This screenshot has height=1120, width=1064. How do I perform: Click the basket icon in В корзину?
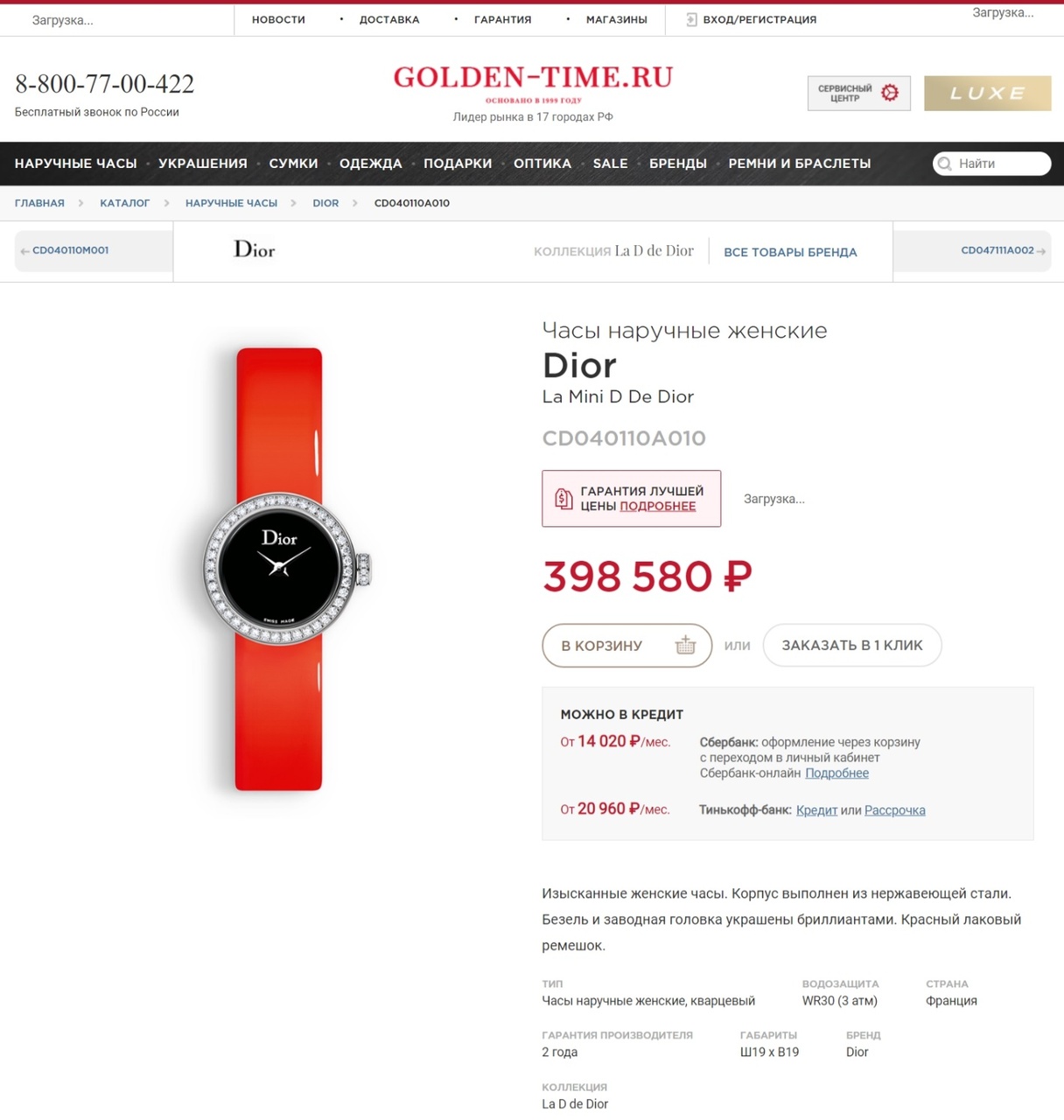pyautogui.click(x=685, y=645)
